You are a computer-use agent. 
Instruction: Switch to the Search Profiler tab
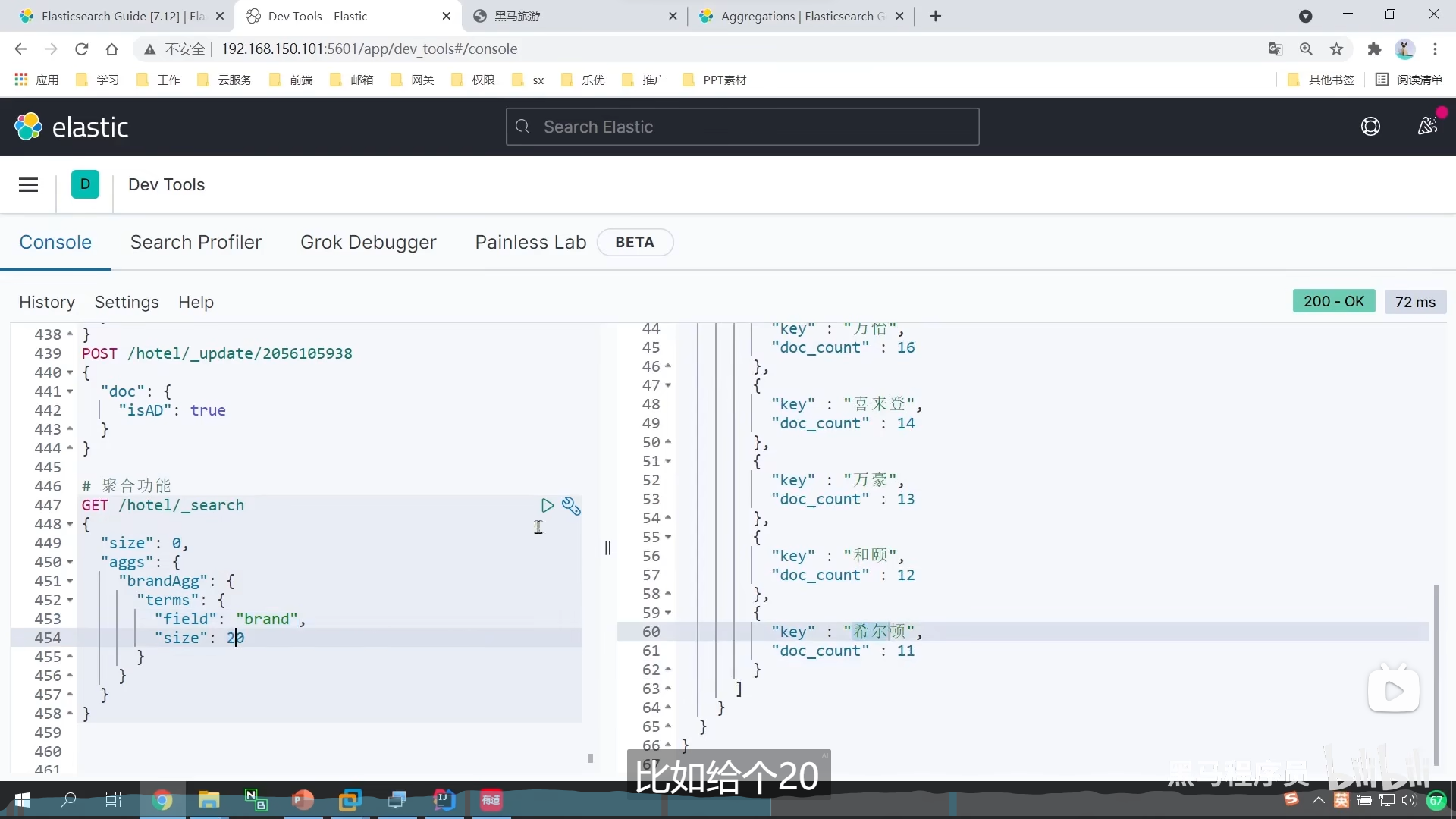[x=196, y=243]
